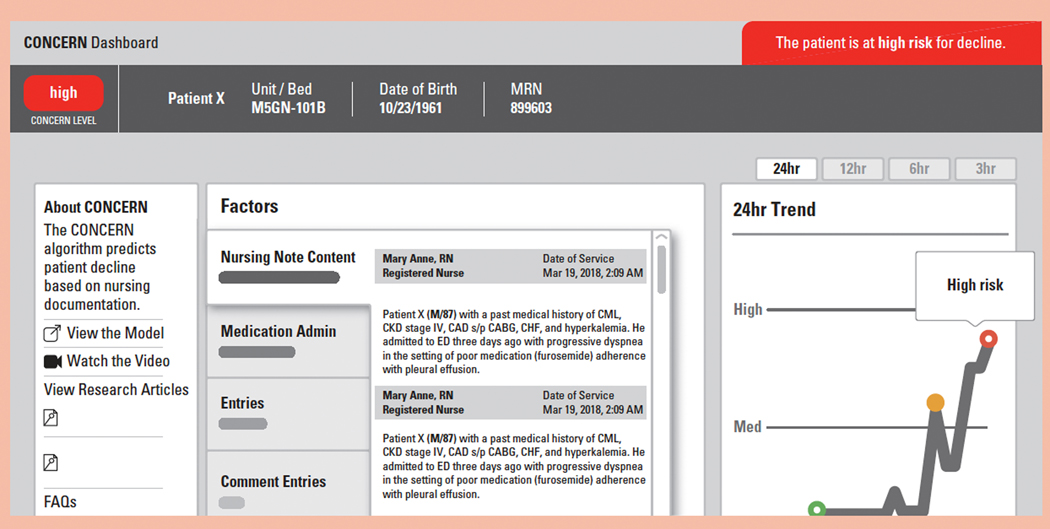Click the red high concern level badge
Image resolution: width=1050 pixels, height=529 pixels.
point(64,93)
